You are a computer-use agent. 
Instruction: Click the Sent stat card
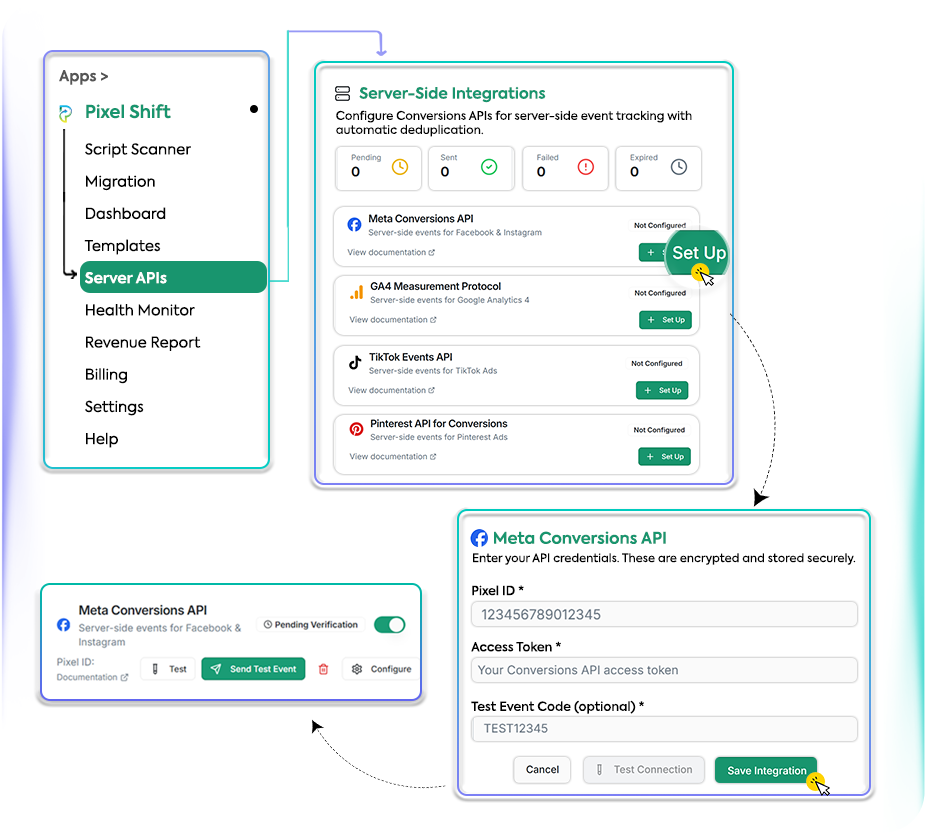click(471, 168)
